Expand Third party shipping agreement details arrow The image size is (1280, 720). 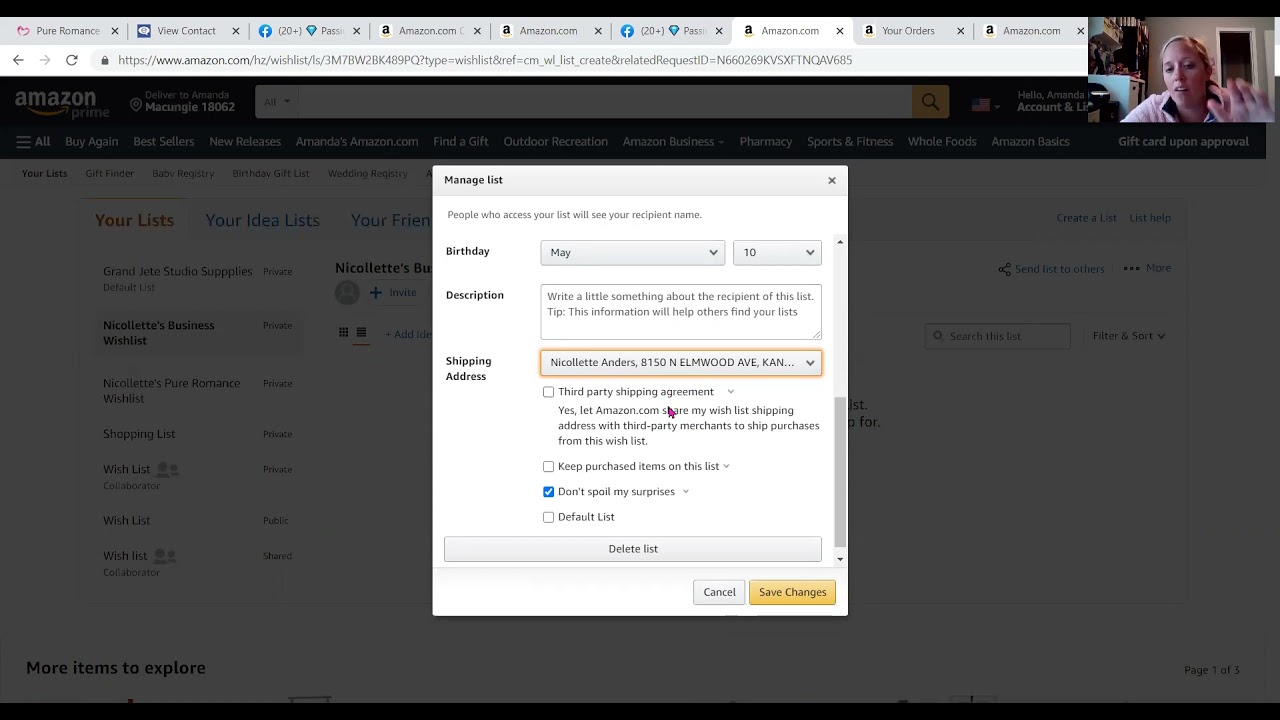coord(730,392)
